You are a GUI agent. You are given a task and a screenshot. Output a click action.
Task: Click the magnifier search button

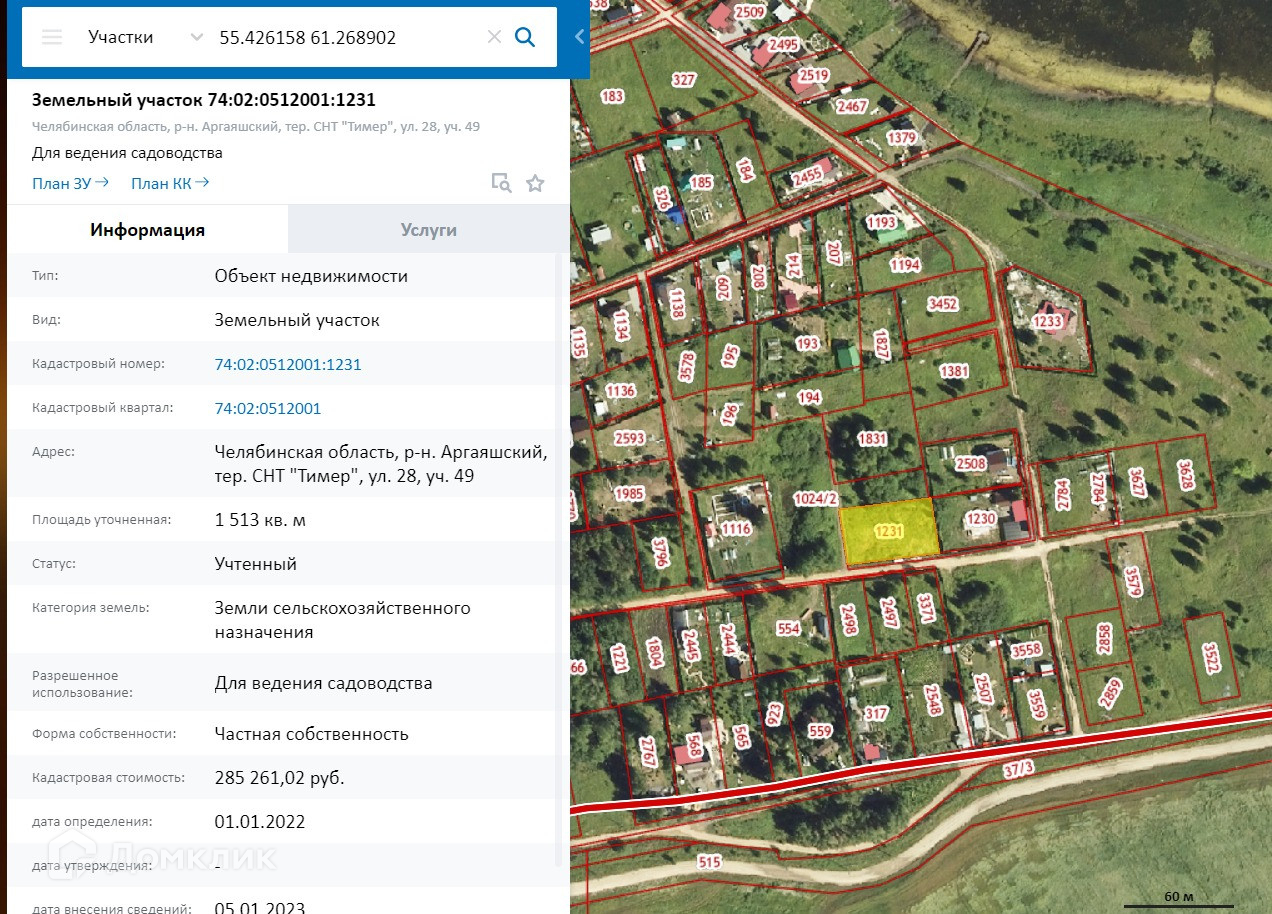pos(525,37)
